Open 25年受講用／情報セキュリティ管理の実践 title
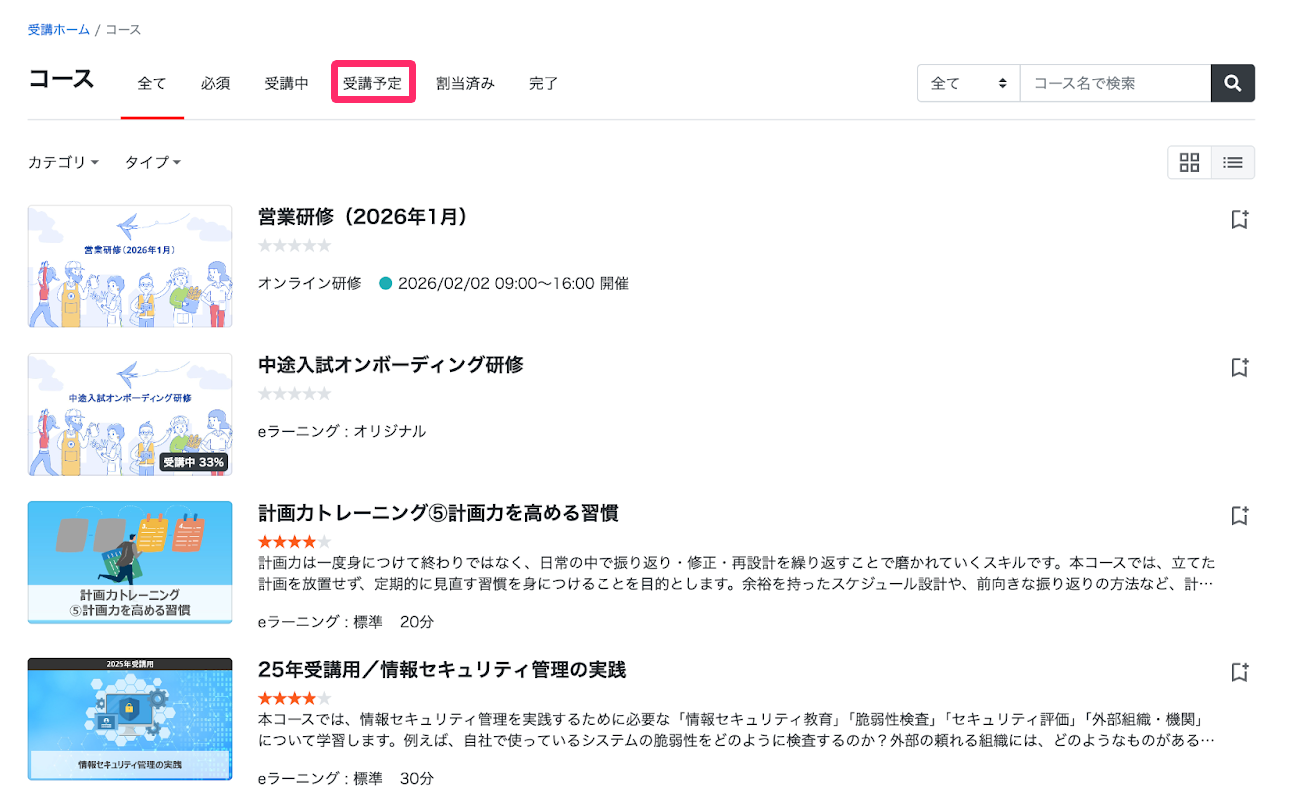 pyautogui.click(x=442, y=669)
